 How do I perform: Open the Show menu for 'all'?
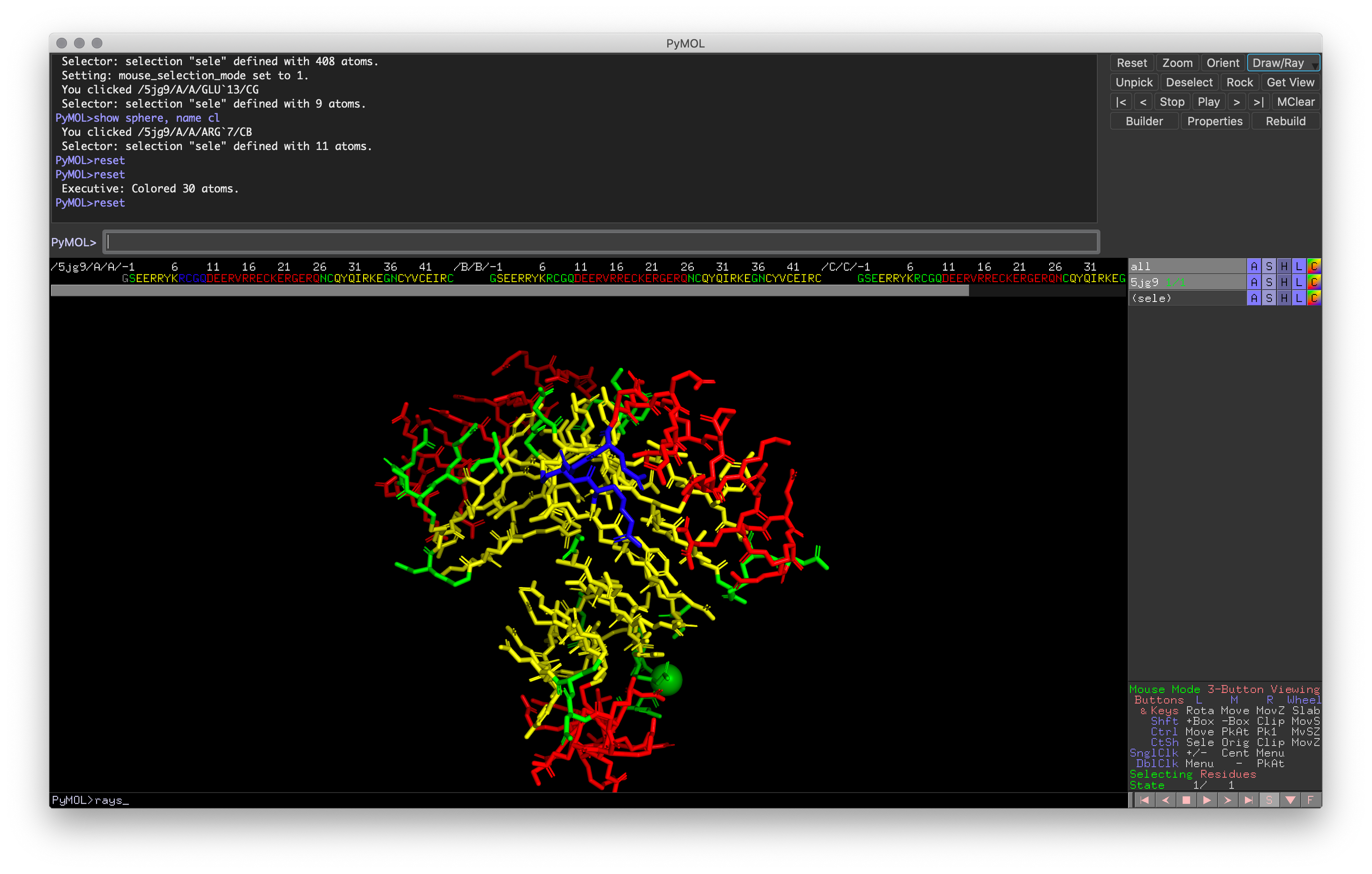(x=1269, y=266)
